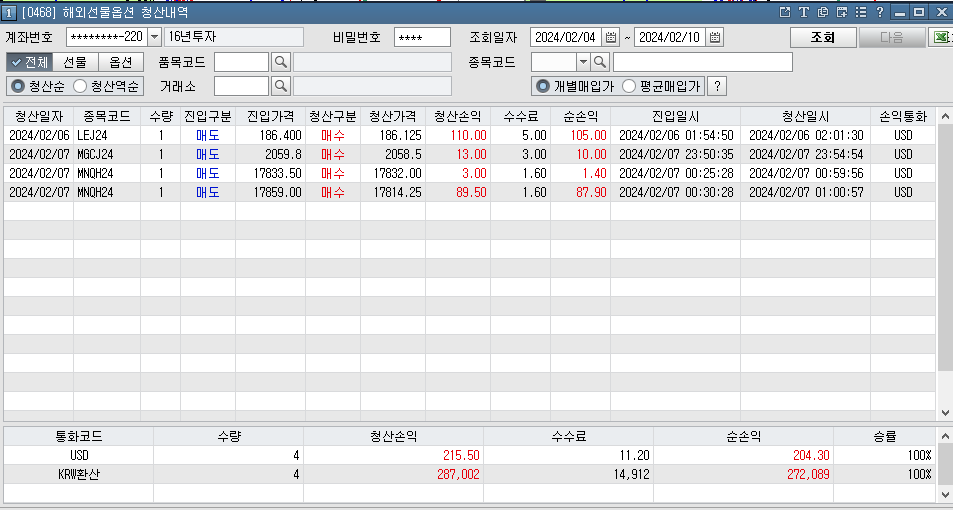This screenshot has width=953, height=510.
Task: Toggle the 전체 filter button
Action: pos(30,62)
